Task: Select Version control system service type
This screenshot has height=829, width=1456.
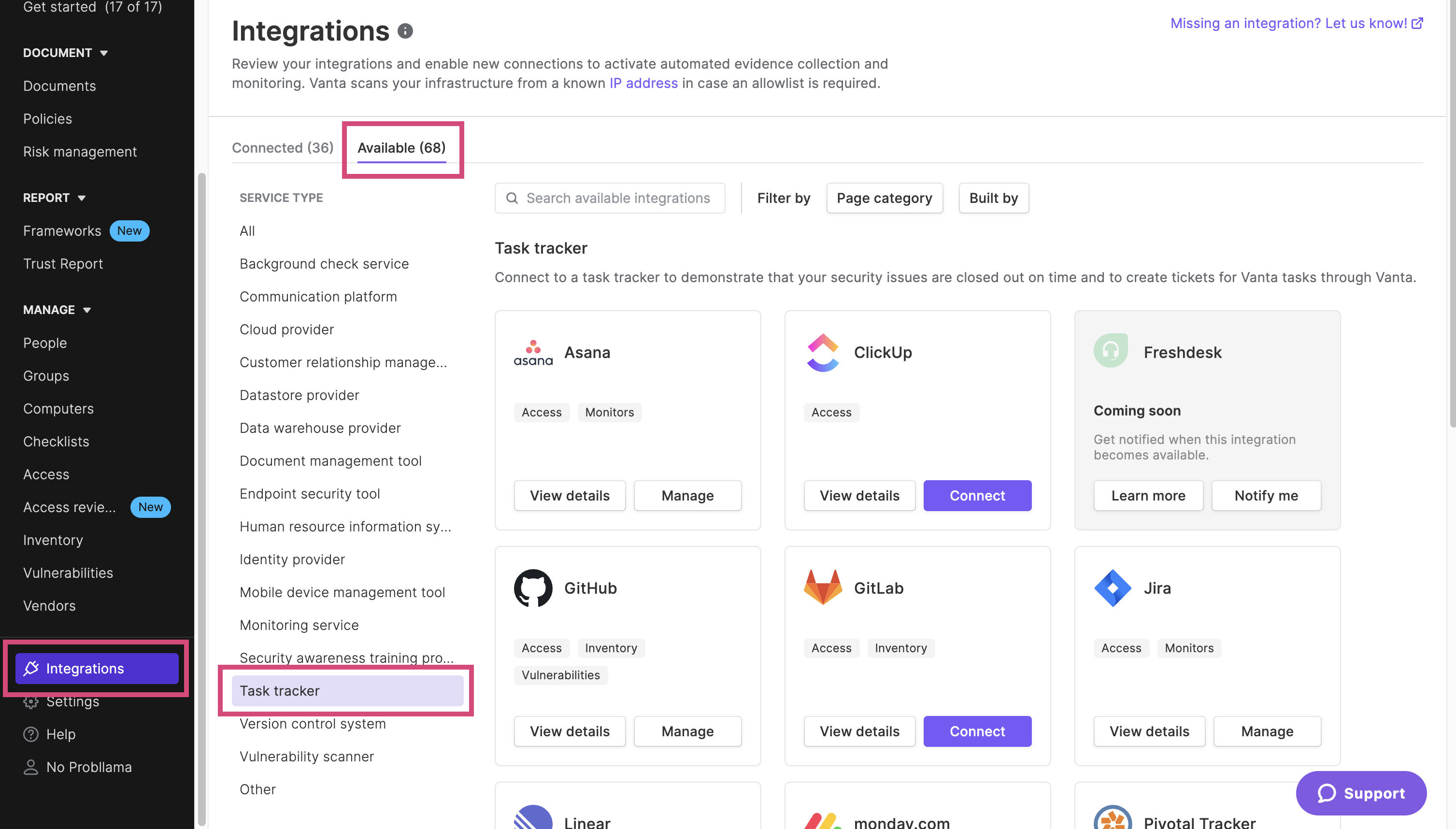Action: tap(313, 724)
